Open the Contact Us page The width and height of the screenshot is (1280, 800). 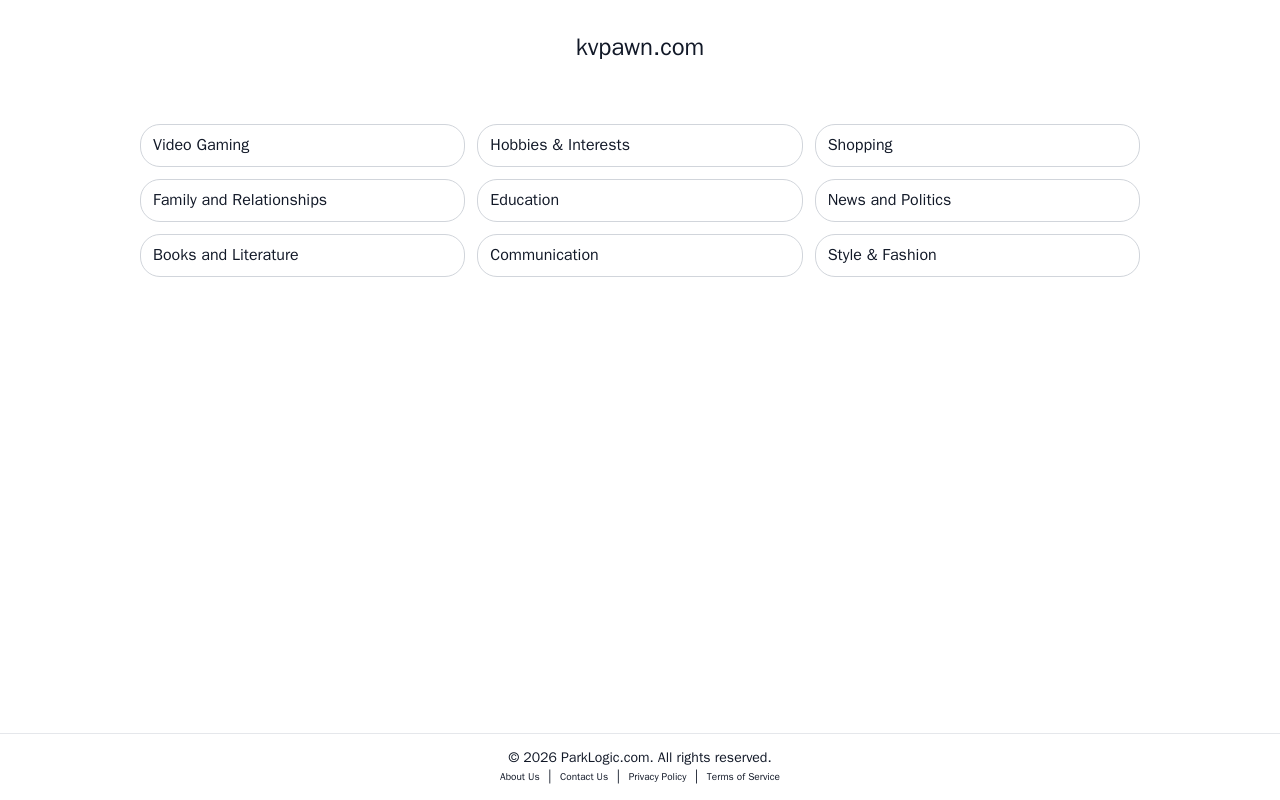[584, 777]
